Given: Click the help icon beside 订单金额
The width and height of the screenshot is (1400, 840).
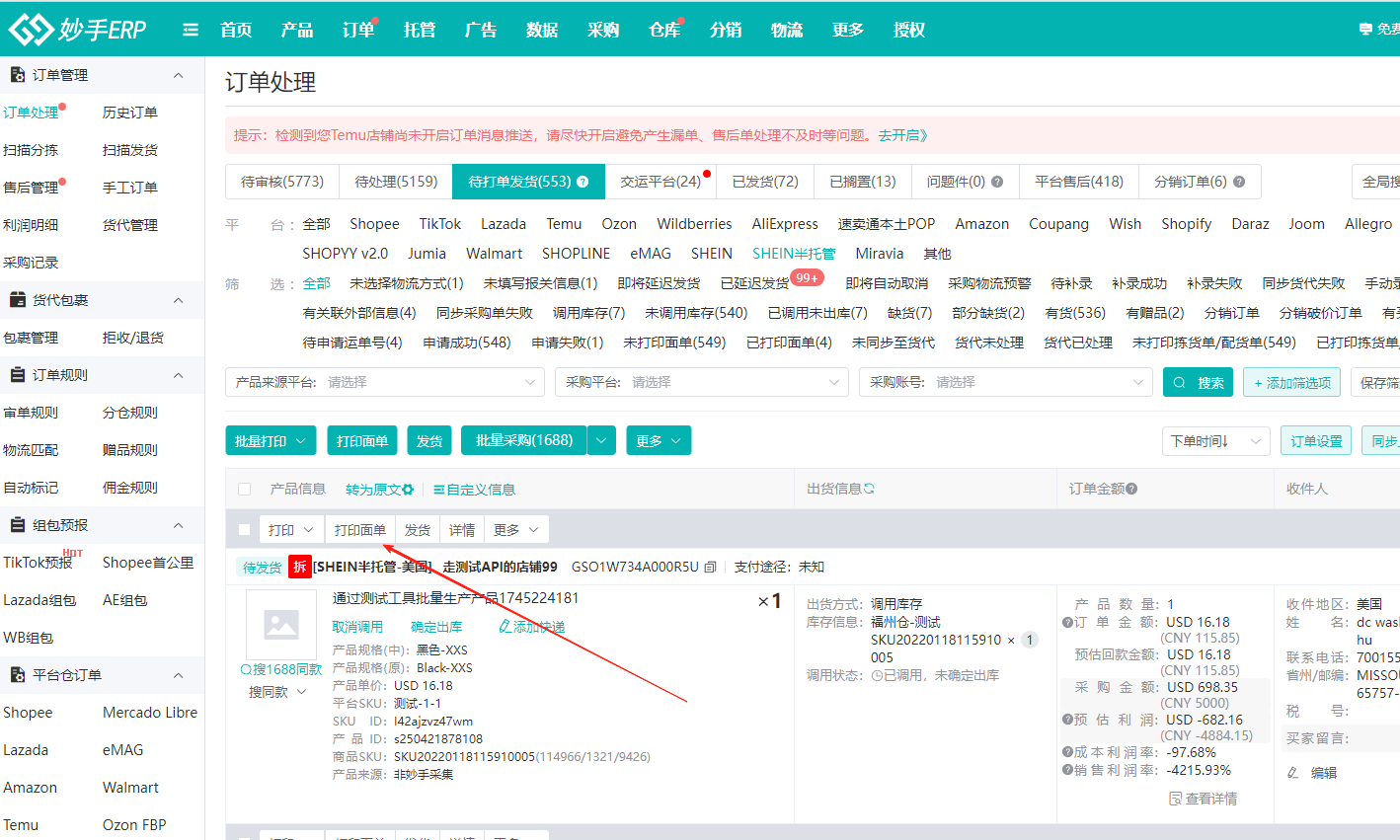Looking at the screenshot, I should click(1131, 489).
